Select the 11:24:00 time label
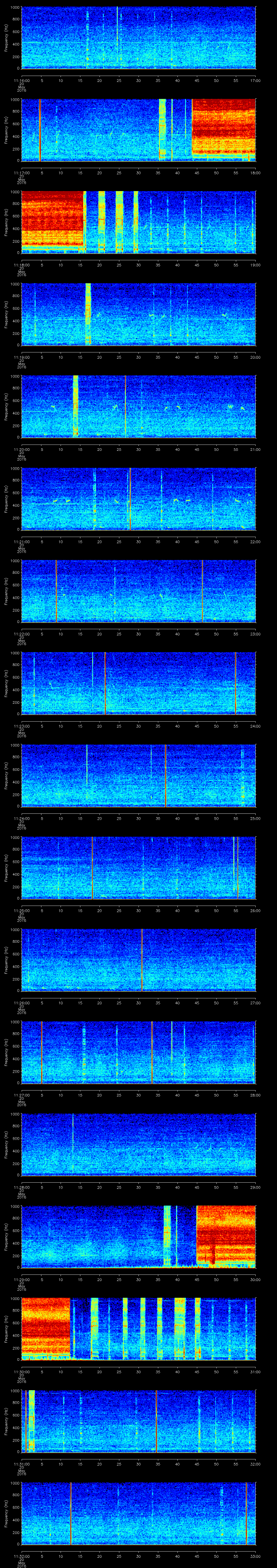This screenshot has width=277, height=1568. 21,818
